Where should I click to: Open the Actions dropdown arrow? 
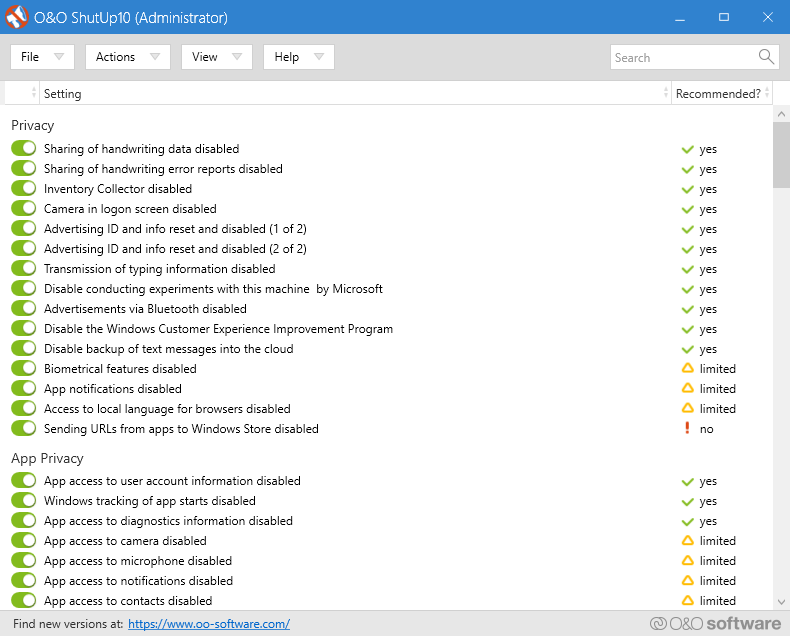pyautogui.click(x=155, y=57)
